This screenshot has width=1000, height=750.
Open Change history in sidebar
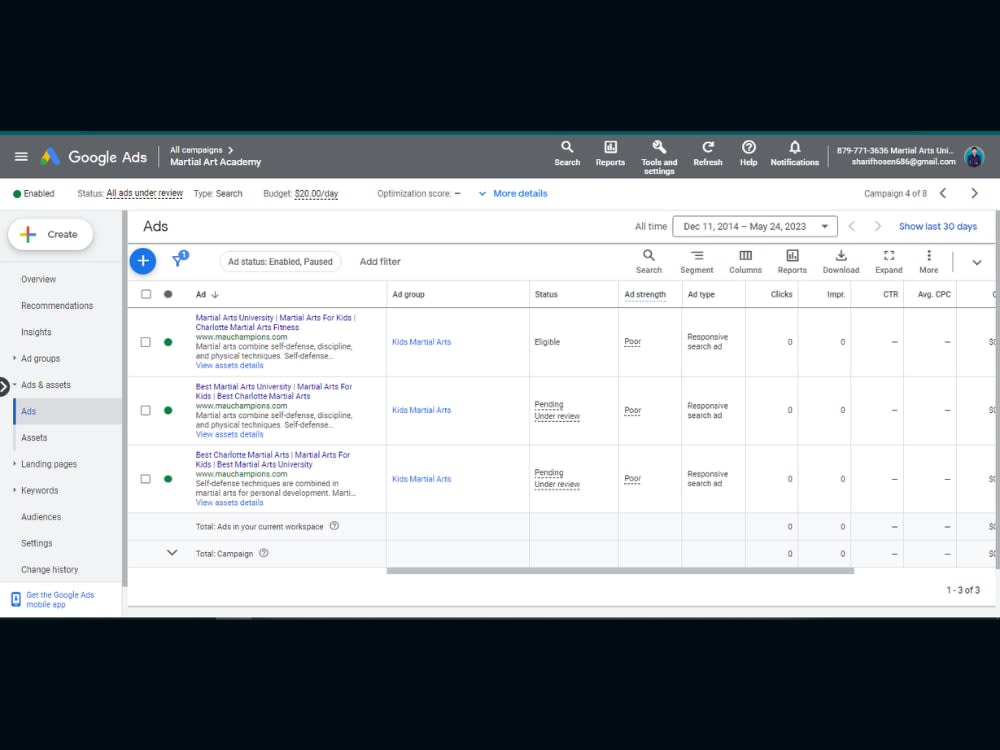pyautogui.click(x=49, y=570)
